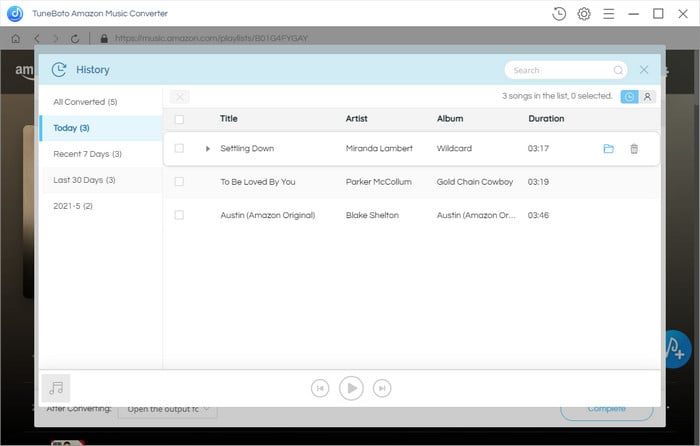Open settings gear in title bar
700x446 pixels.
pos(584,14)
